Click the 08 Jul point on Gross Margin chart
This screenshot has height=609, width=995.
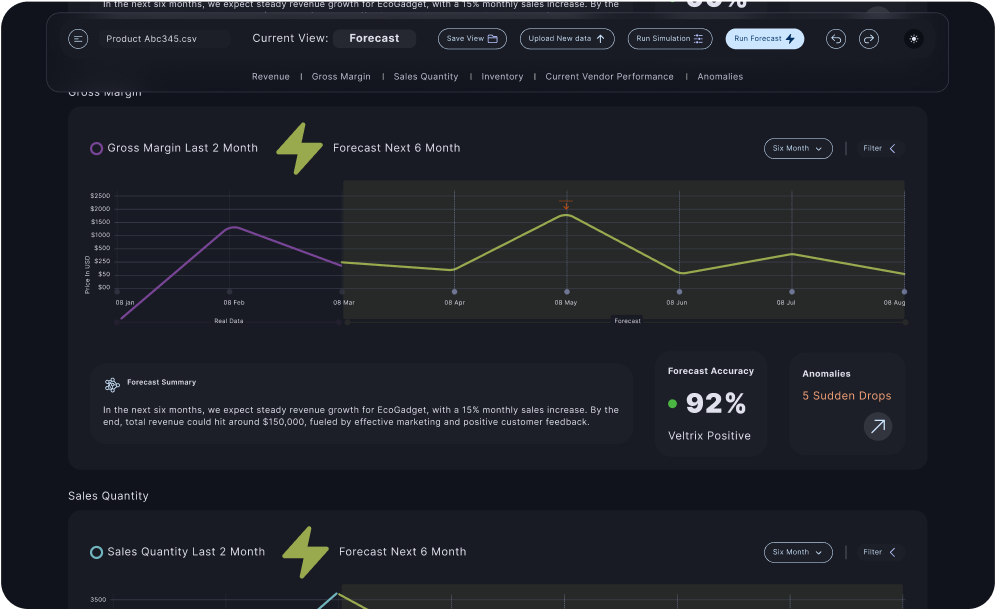click(791, 292)
